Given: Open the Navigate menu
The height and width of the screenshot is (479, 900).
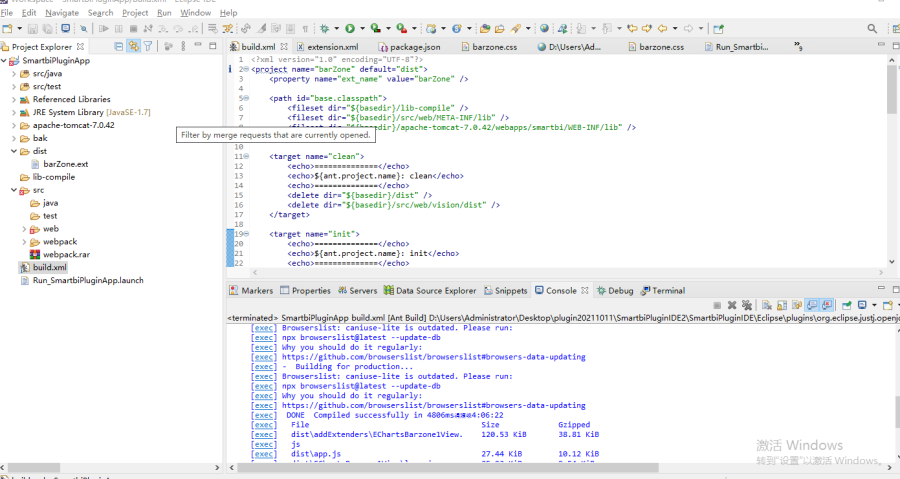Looking at the screenshot, I should pos(62,13).
